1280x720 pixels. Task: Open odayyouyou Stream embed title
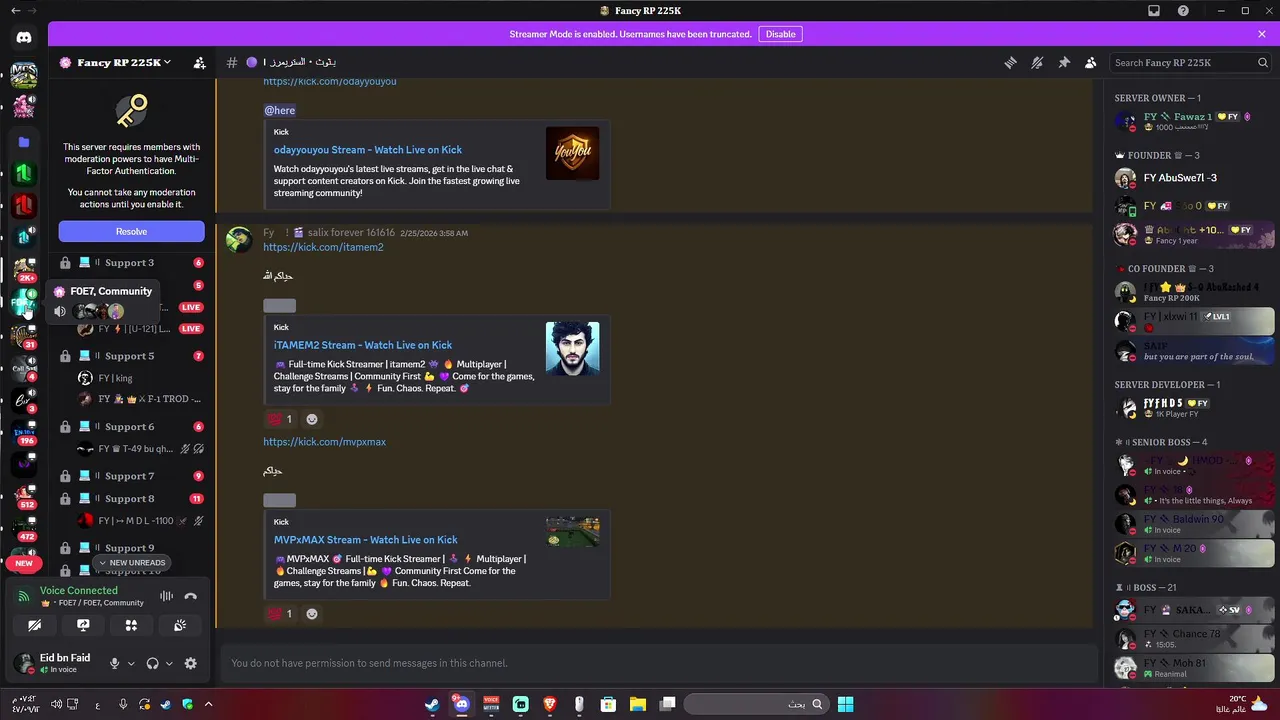coord(368,150)
